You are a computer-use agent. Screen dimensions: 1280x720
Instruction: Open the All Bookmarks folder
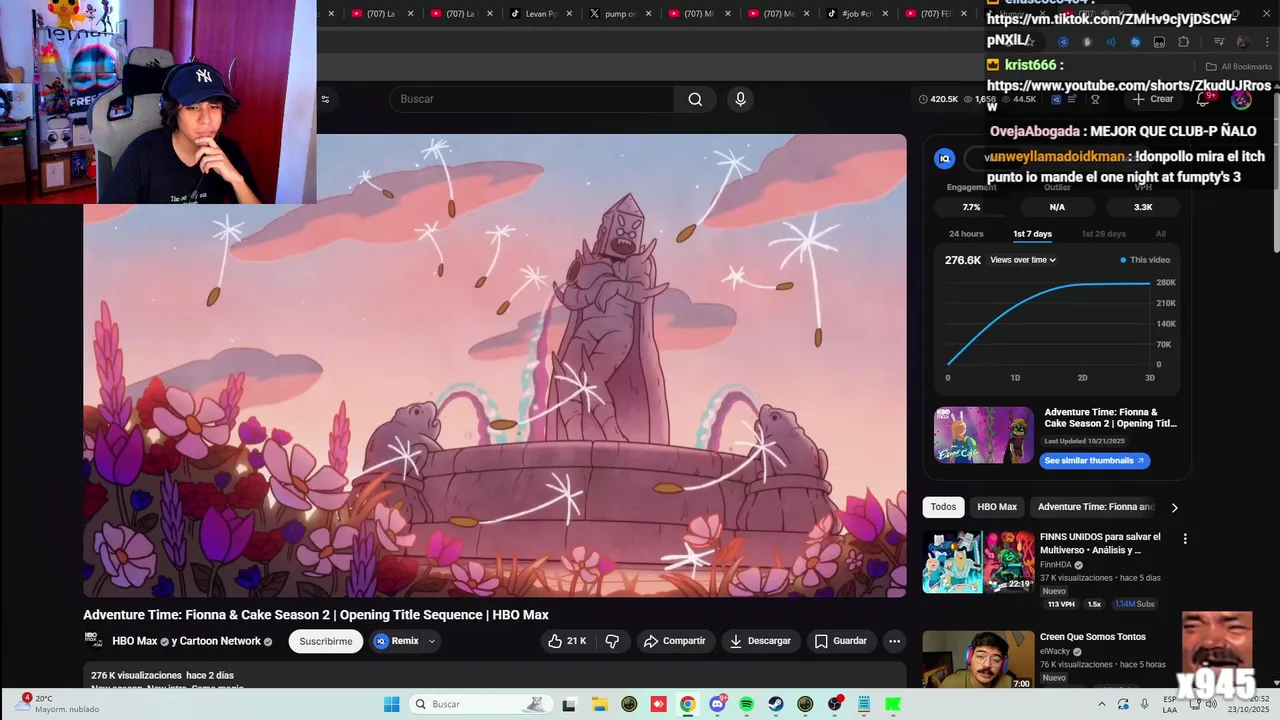click(1239, 67)
